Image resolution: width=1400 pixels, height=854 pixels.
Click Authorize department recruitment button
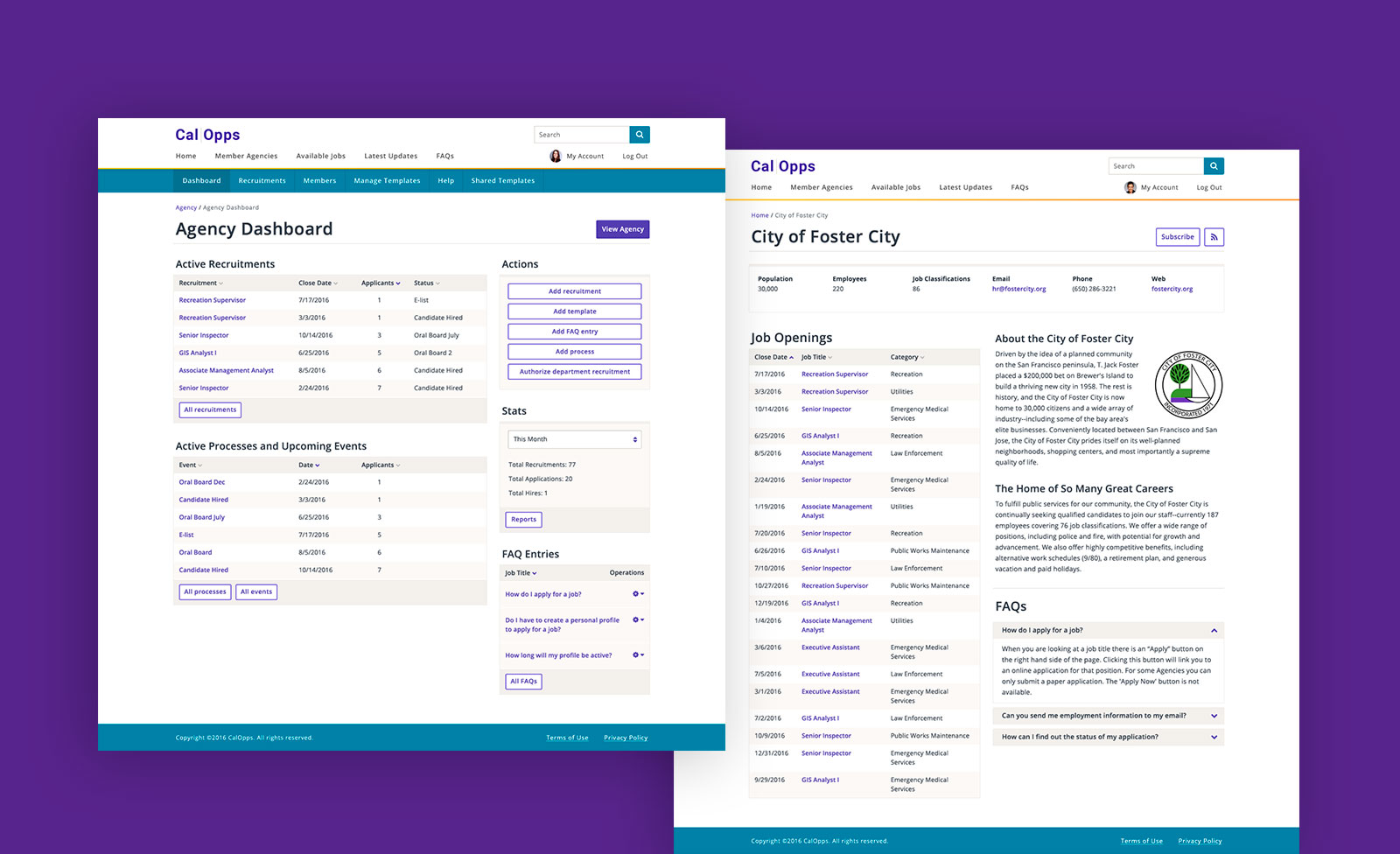(575, 372)
